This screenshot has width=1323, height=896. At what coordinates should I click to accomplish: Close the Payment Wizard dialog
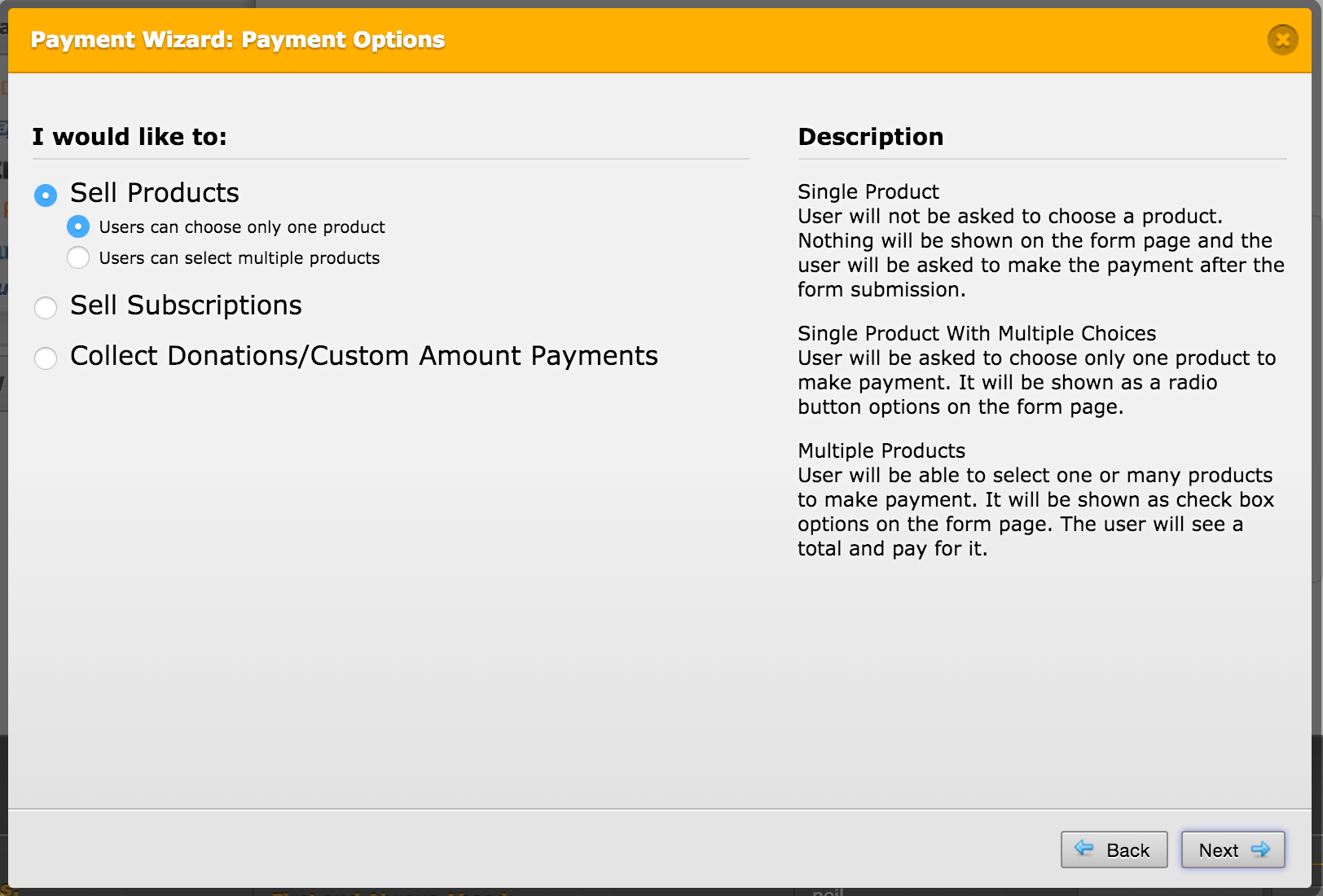tap(1282, 39)
